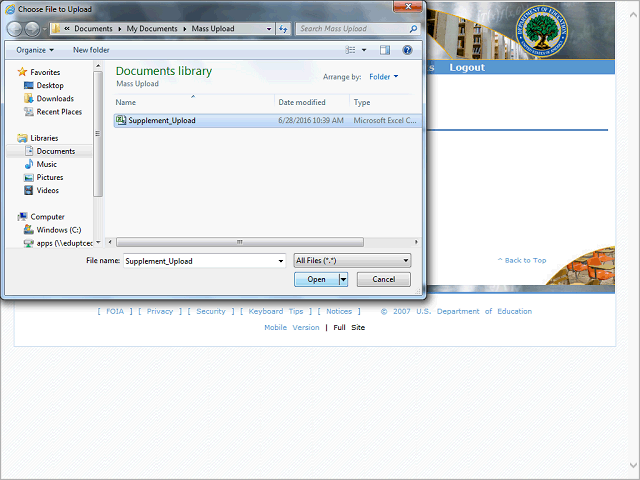Click the file list scroll right arrow

click(x=416, y=242)
